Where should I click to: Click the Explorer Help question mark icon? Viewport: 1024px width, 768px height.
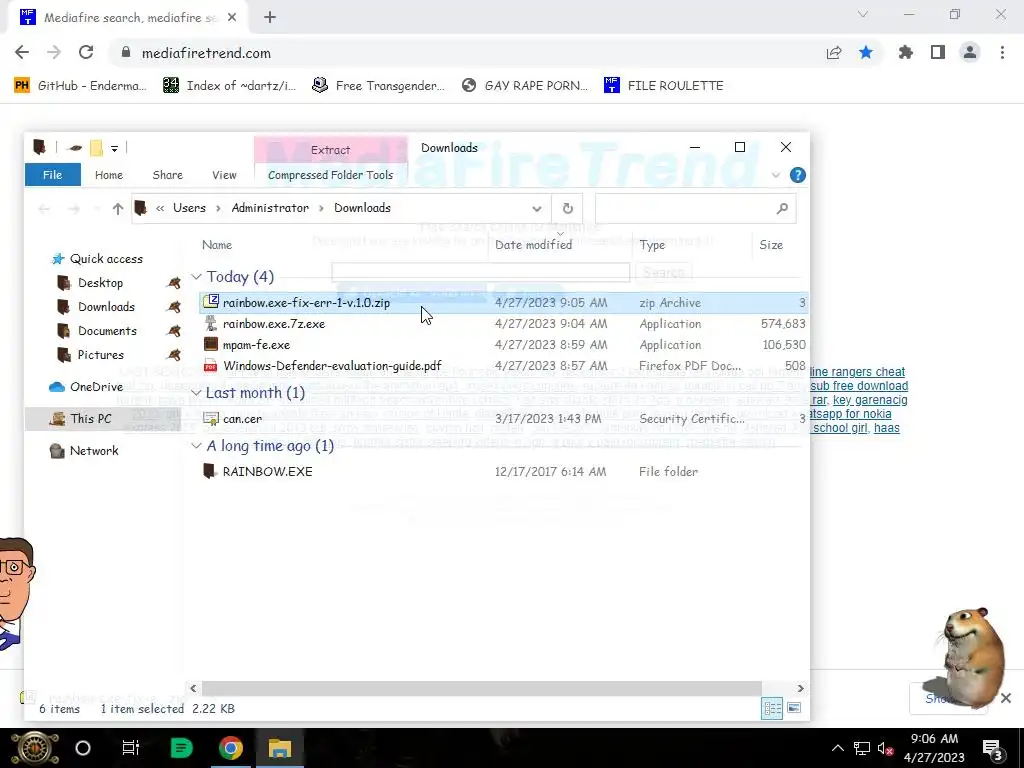tap(797, 175)
